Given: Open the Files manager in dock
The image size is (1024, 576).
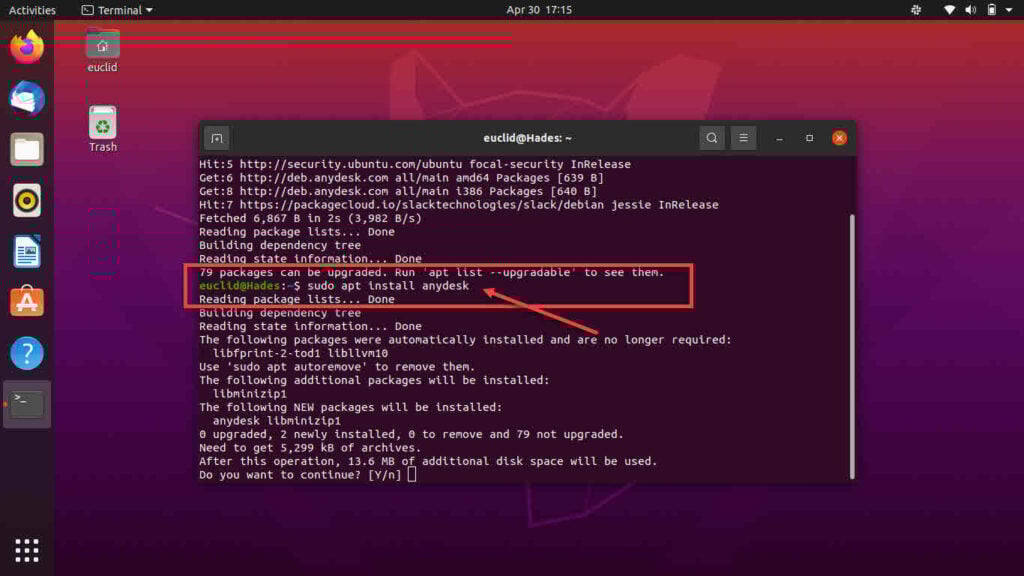Looking at the screenshot, I should (27, 150).
